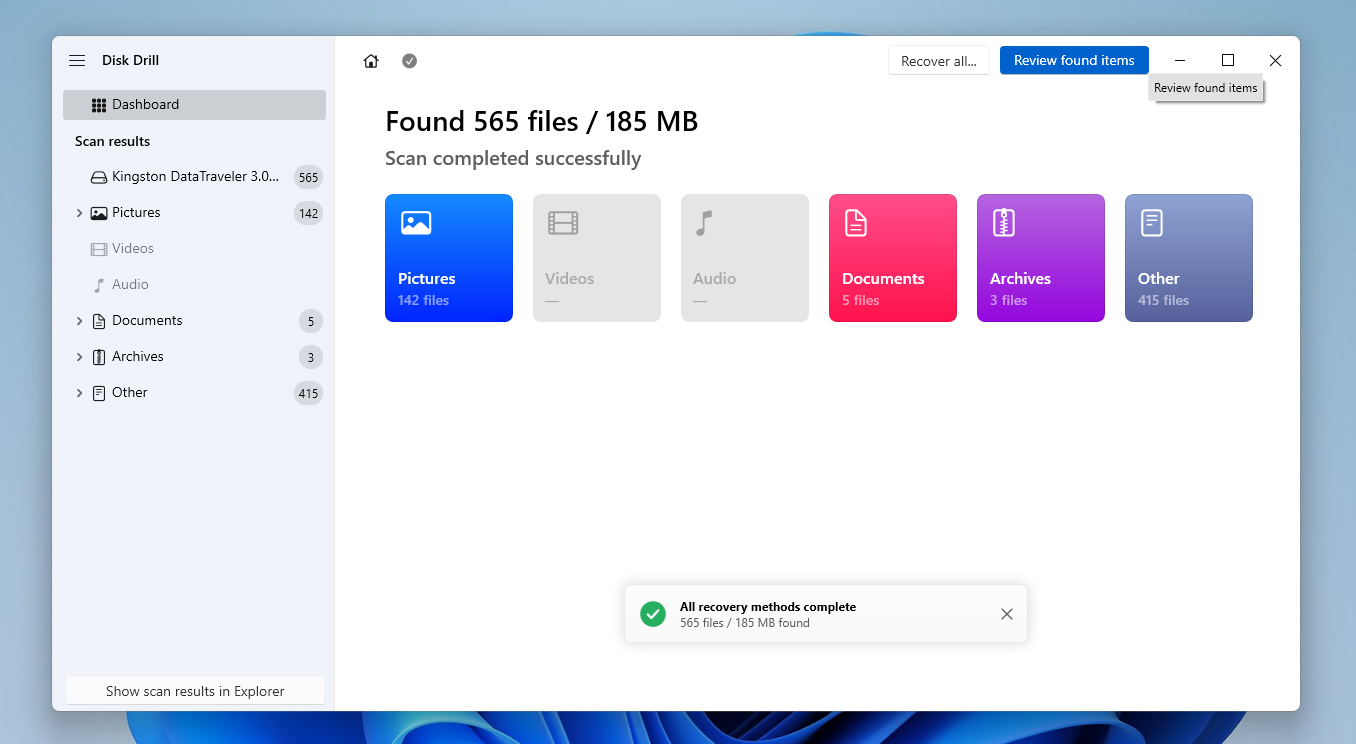Click Review found items button
Image resolution: width=1356 pixels, height=744 pixels.
[x=1074, y=60]
